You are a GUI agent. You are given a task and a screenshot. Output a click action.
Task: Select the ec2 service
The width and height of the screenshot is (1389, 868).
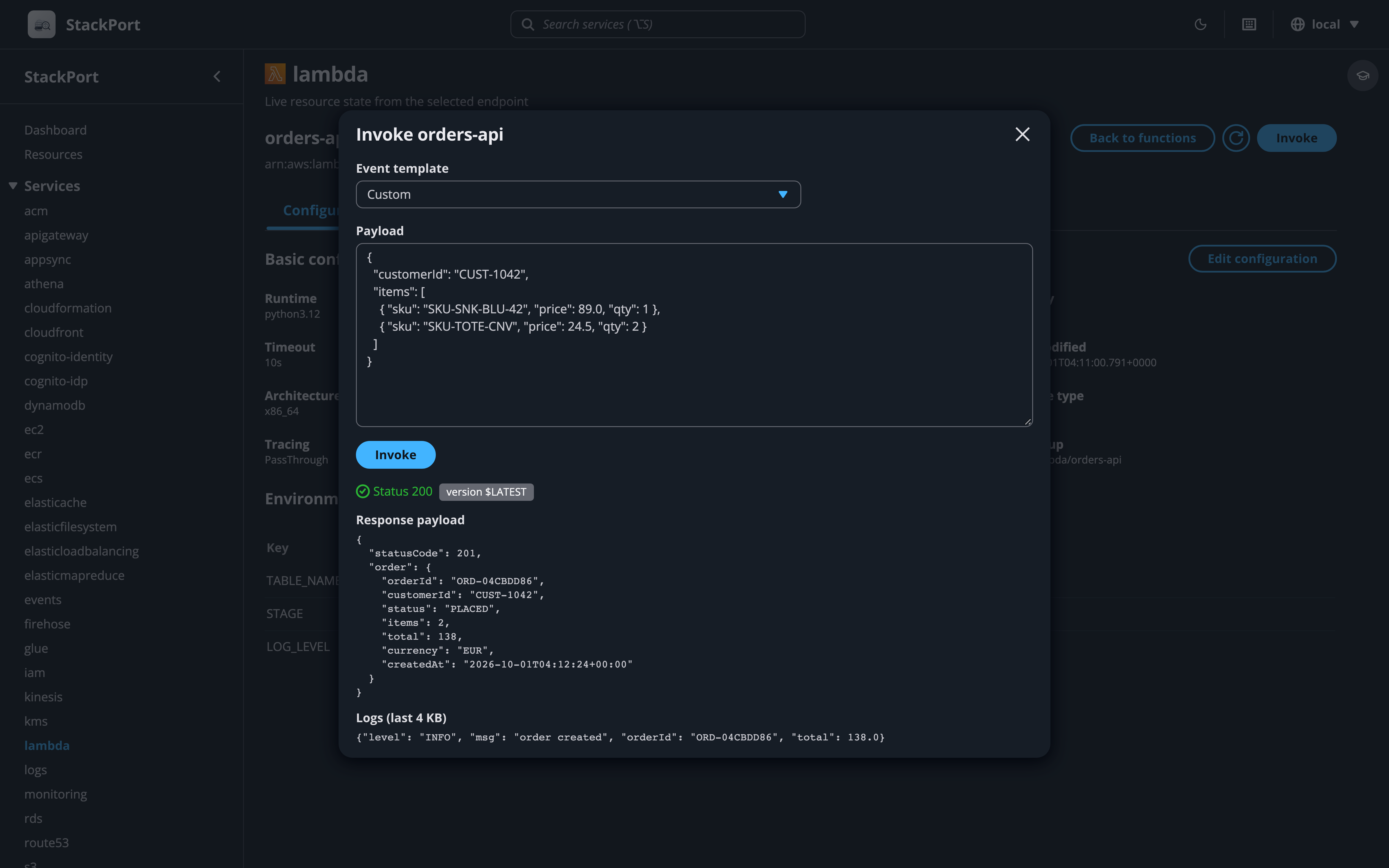34,429
